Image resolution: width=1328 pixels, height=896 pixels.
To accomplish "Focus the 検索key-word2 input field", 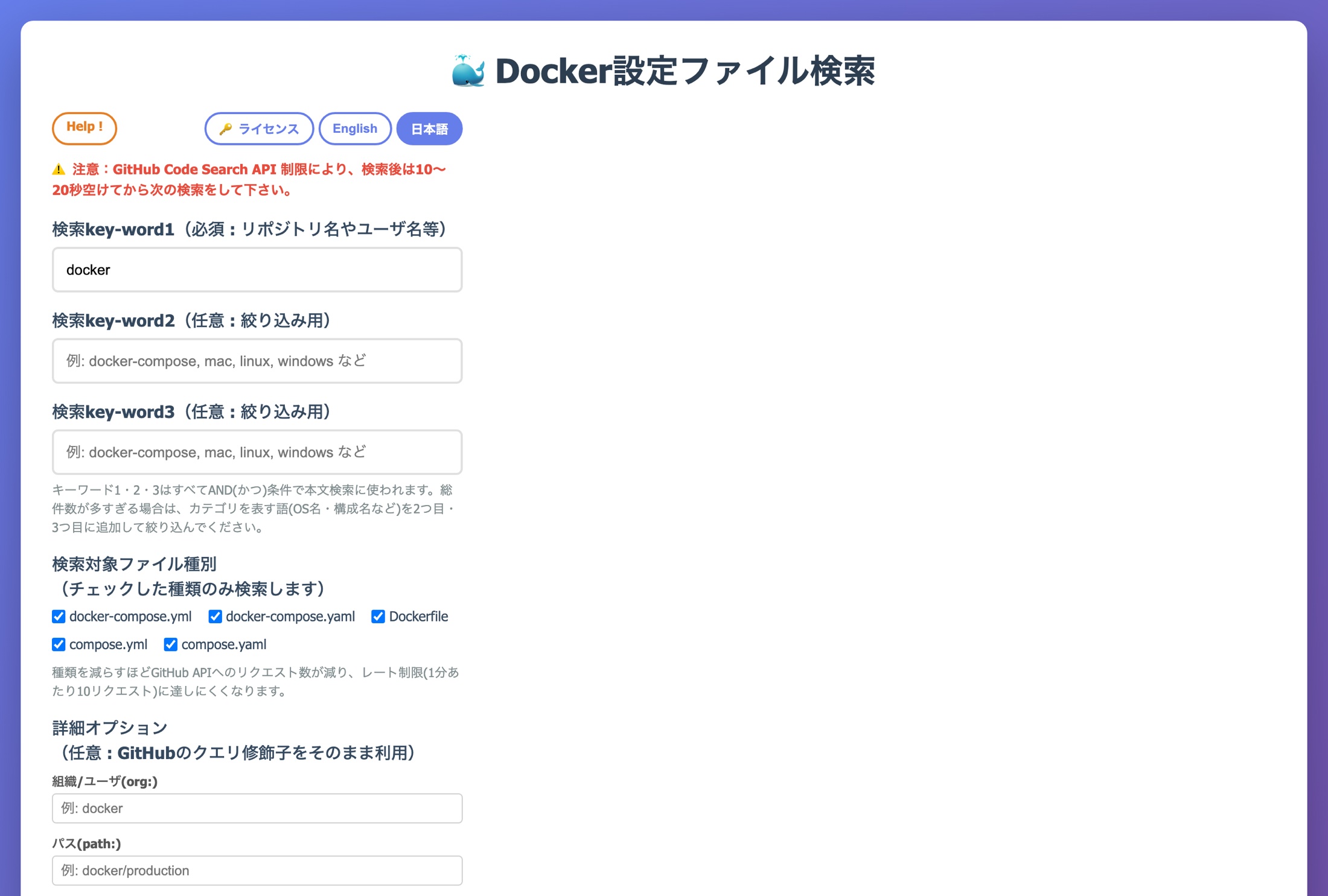I will pyautogui.click(x=257, y=361).
